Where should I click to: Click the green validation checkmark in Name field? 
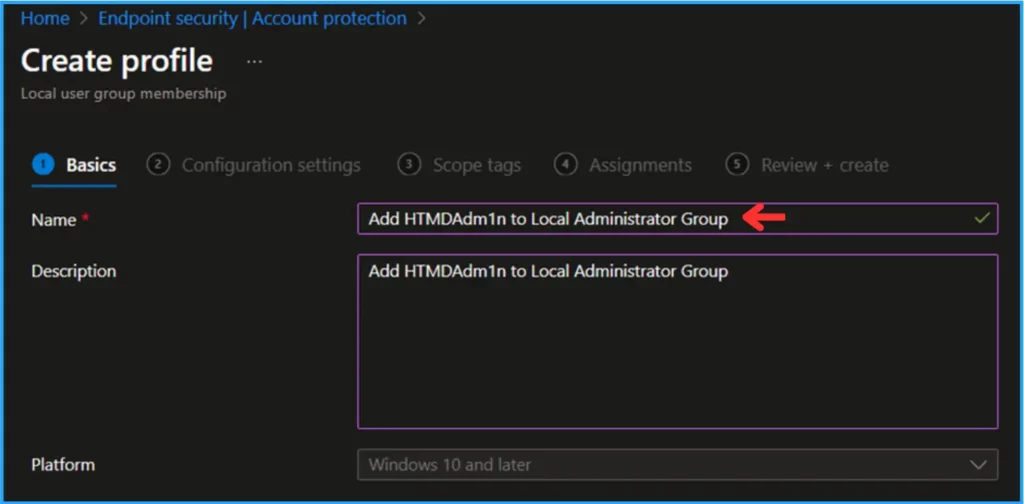[982, 219]
